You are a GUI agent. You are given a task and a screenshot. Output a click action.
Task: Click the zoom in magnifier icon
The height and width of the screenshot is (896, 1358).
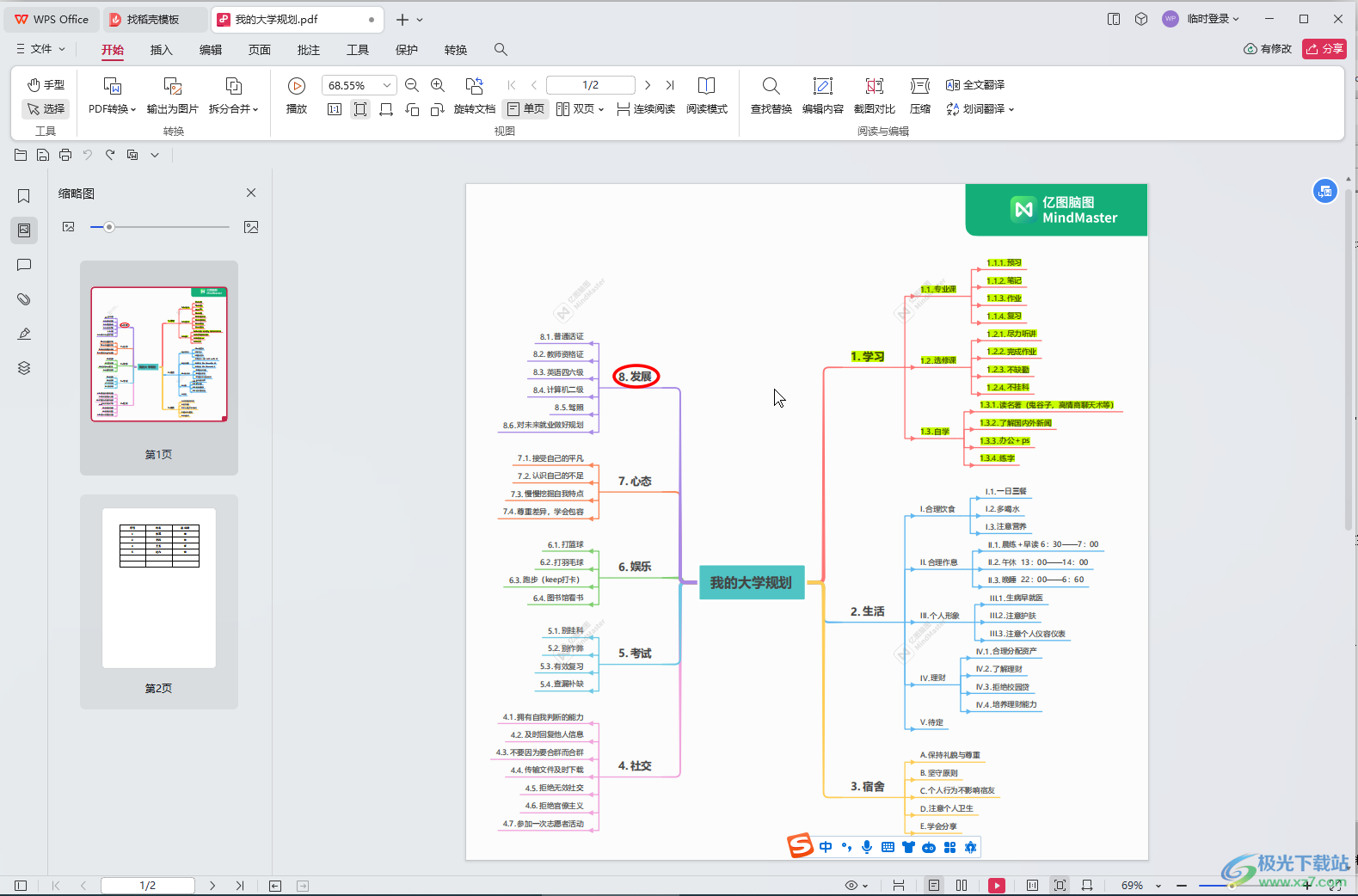tap(438, 85)
